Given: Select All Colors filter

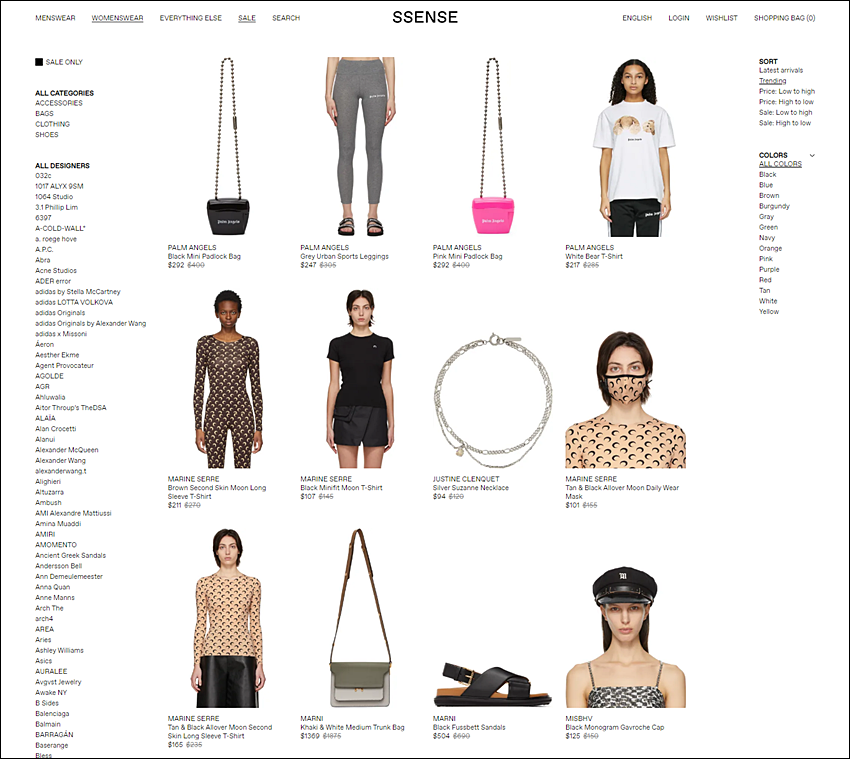Looking at the screenshot, I should pos(780,164).
